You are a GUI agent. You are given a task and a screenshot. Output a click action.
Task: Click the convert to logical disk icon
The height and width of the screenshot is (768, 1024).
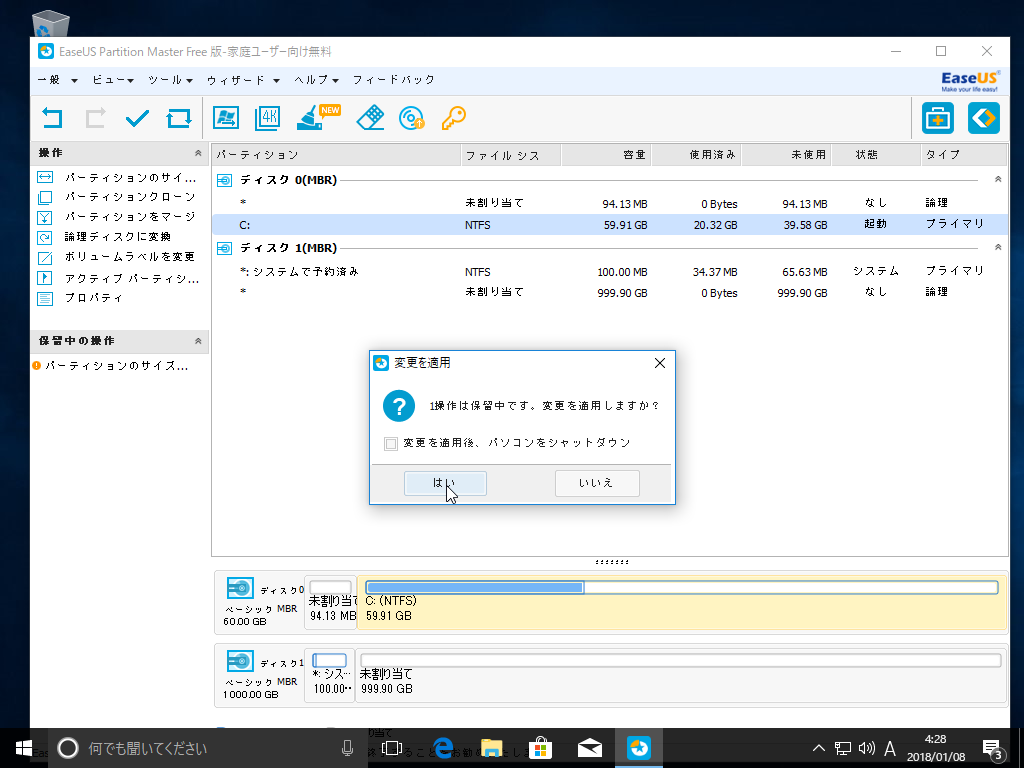[x=44, y=238]
